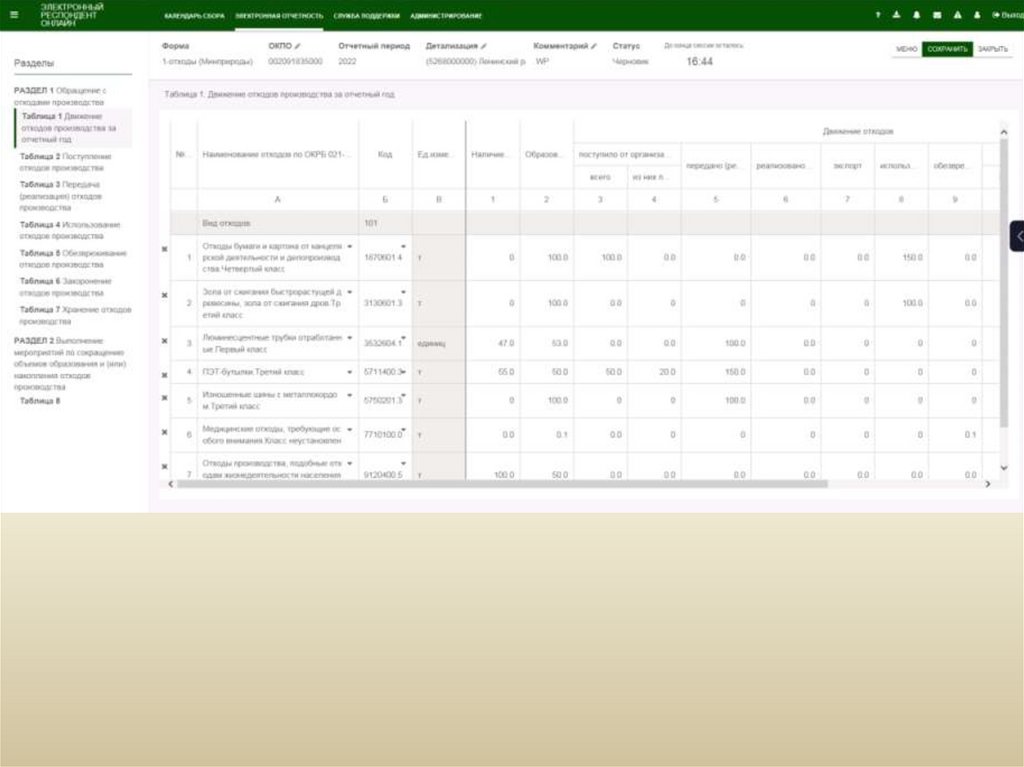Delete row 1 paper and cardboard waste
The width and height of the screenshot is (1024, 767).
click(165, 249)
